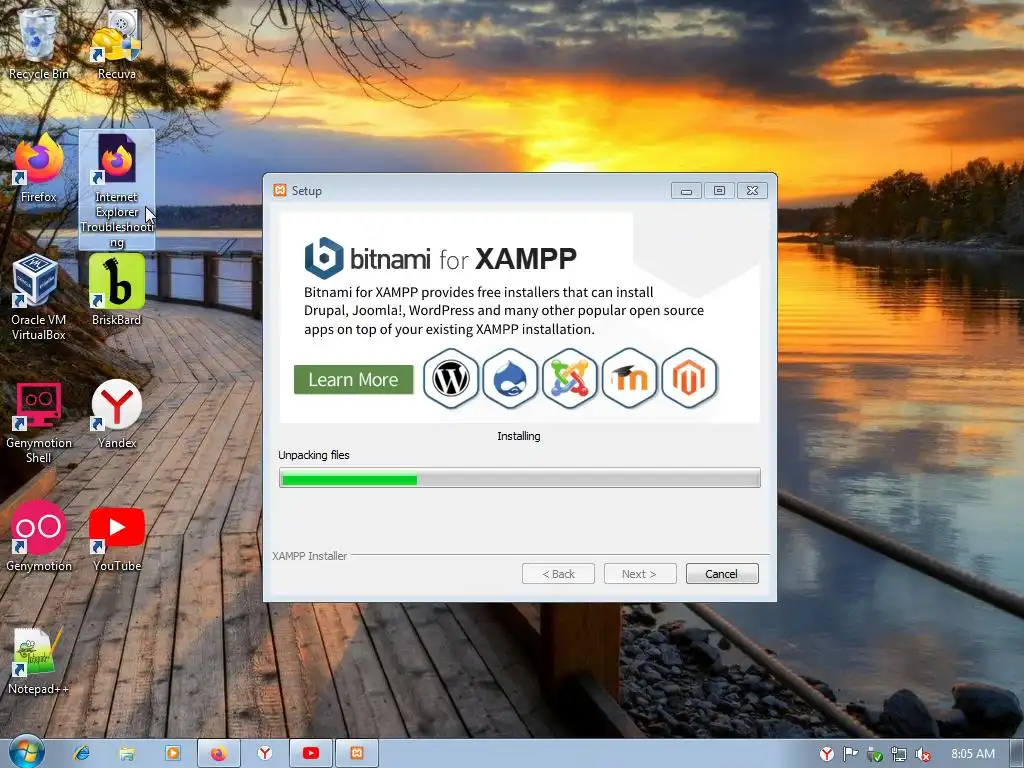Image resolution: width=1024 pixels, height=768 pixels.
Task: Switch to XAMPP installer taskbar button
Action: (357, 753)
